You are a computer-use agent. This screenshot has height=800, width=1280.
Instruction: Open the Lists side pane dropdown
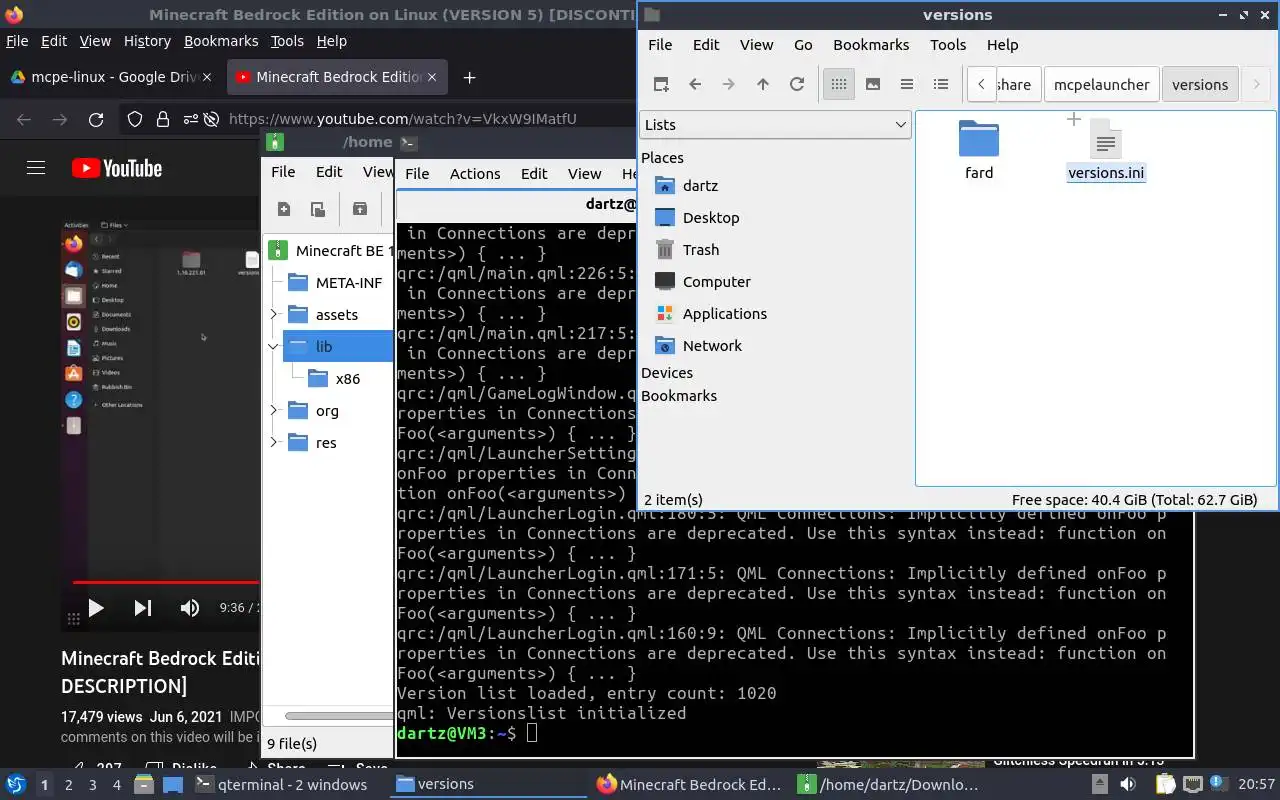[775, 124]
